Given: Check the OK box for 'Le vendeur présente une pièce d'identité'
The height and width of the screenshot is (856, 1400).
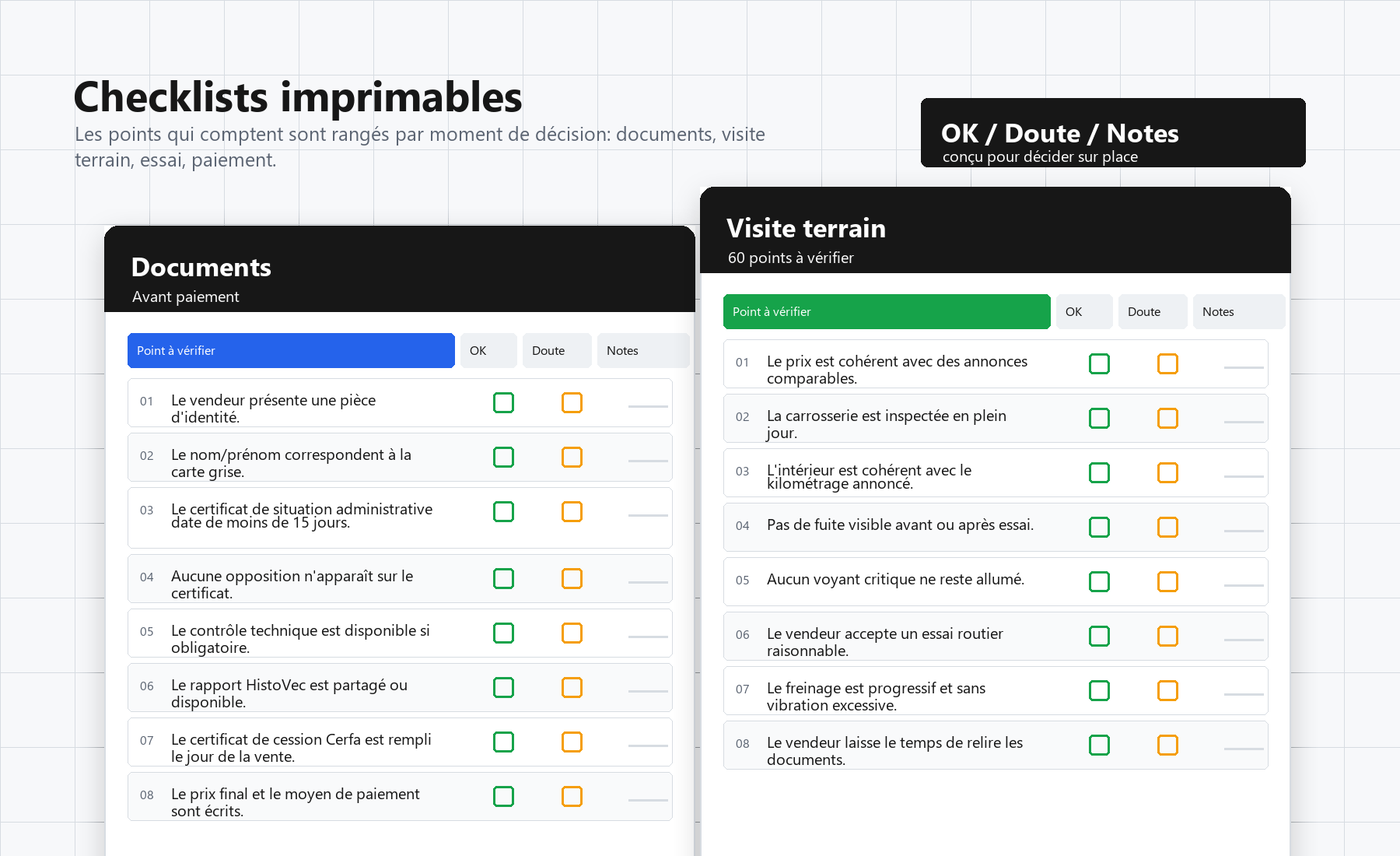Looking at the screenshot, I should [503, 403].
